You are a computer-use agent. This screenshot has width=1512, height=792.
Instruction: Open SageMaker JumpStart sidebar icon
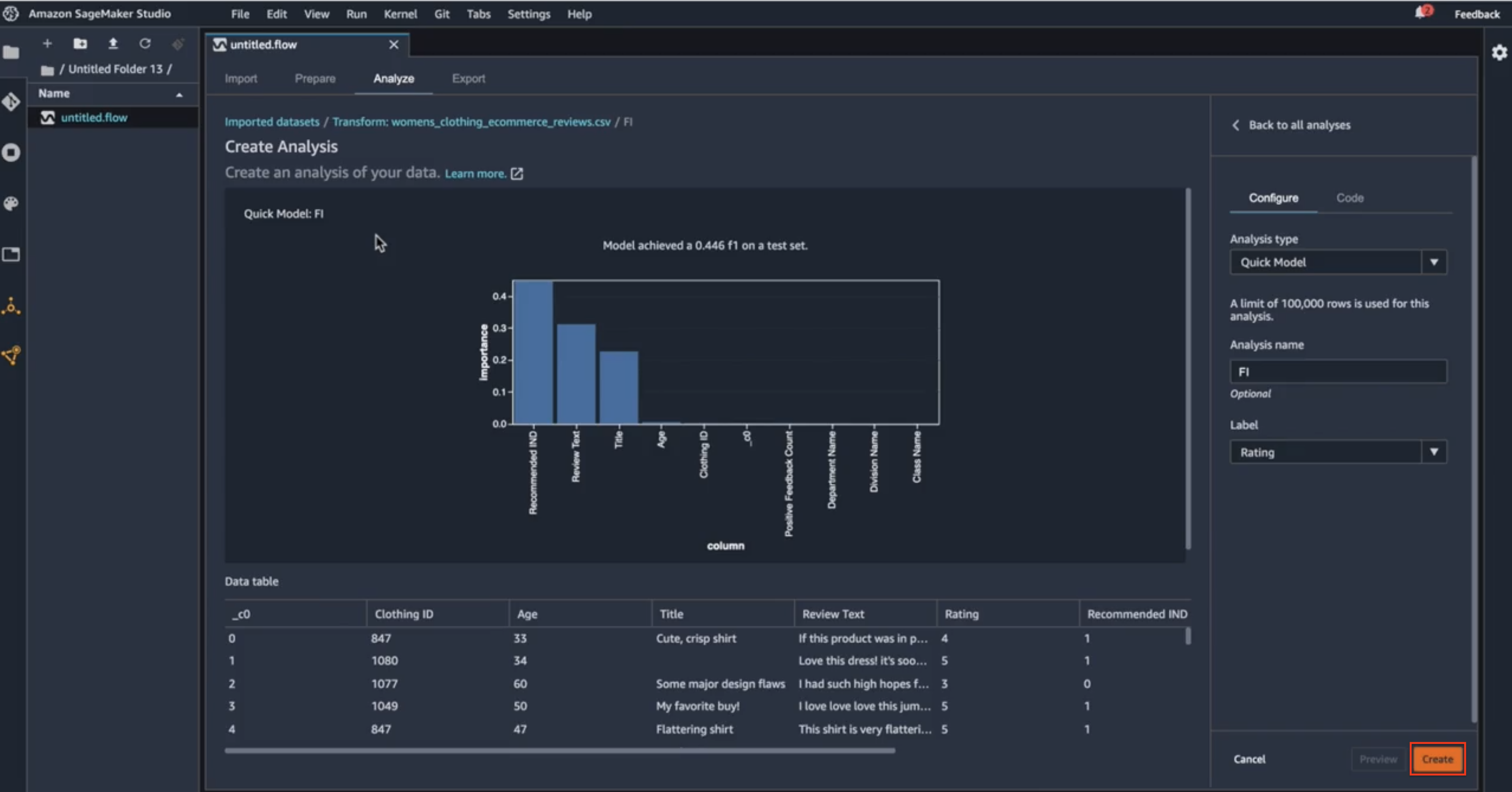click(11, 306)
